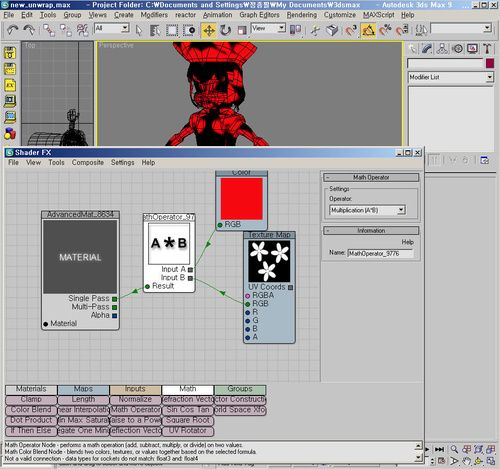This screenshot has width=500, height=469.
Task: Toggle the Spinner Snap icon
Action: coord(402,30)
